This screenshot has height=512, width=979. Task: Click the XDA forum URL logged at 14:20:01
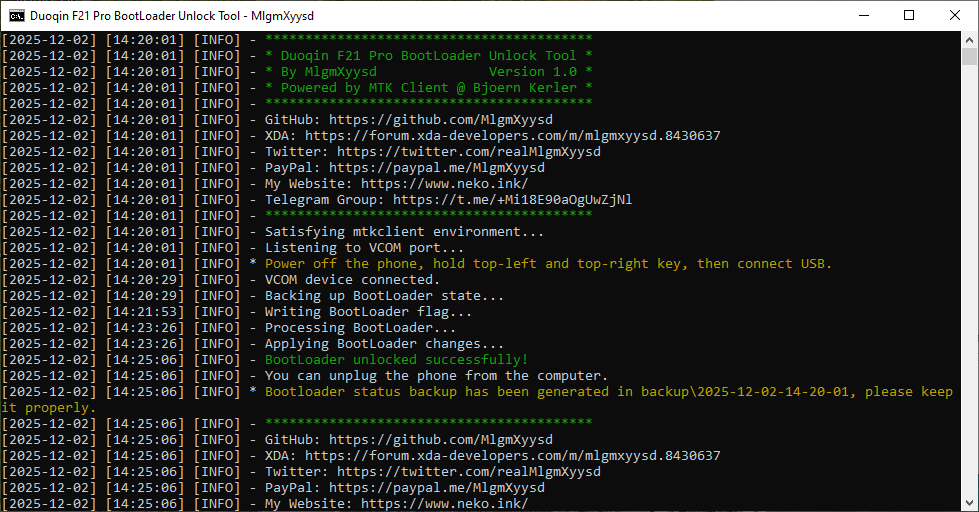coord(512,136)
